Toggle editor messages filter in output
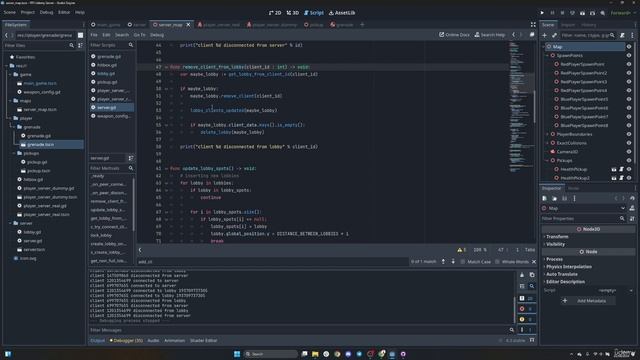640x360 pixels. coord(527,330)
